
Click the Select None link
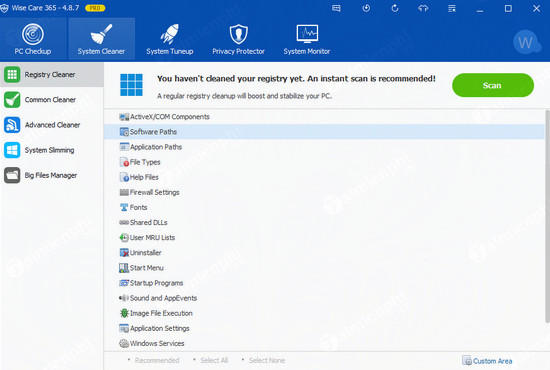pos(267,361)
